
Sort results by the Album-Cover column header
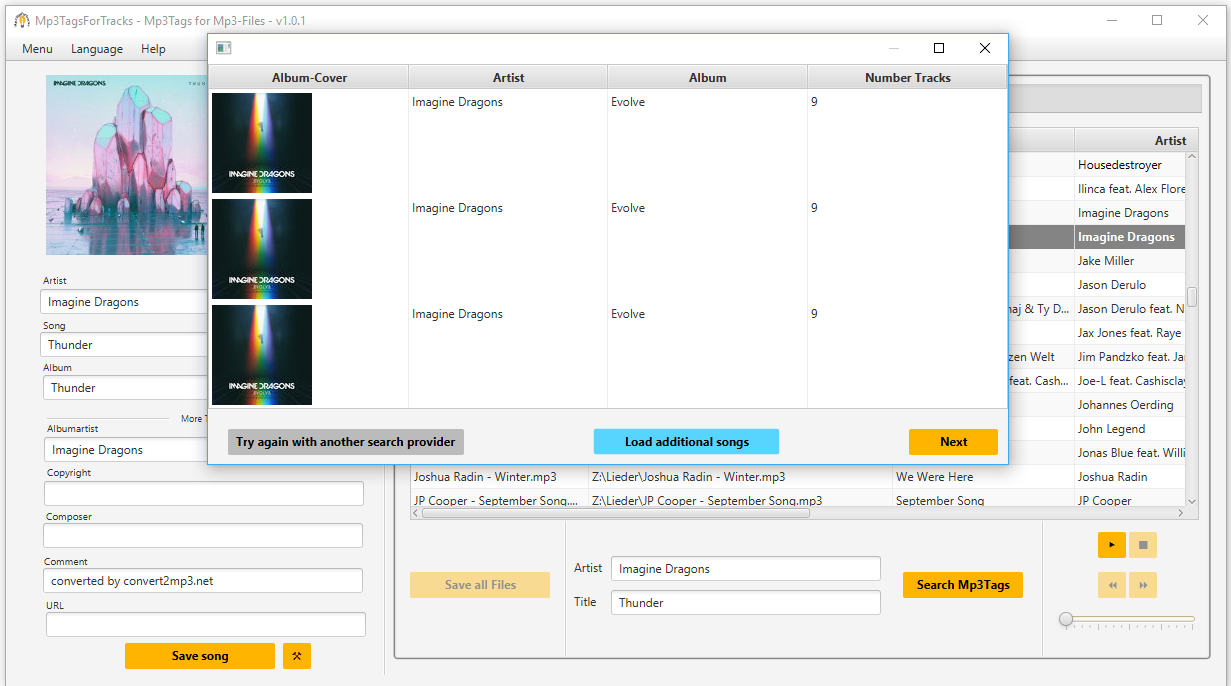tap(309, 77)
